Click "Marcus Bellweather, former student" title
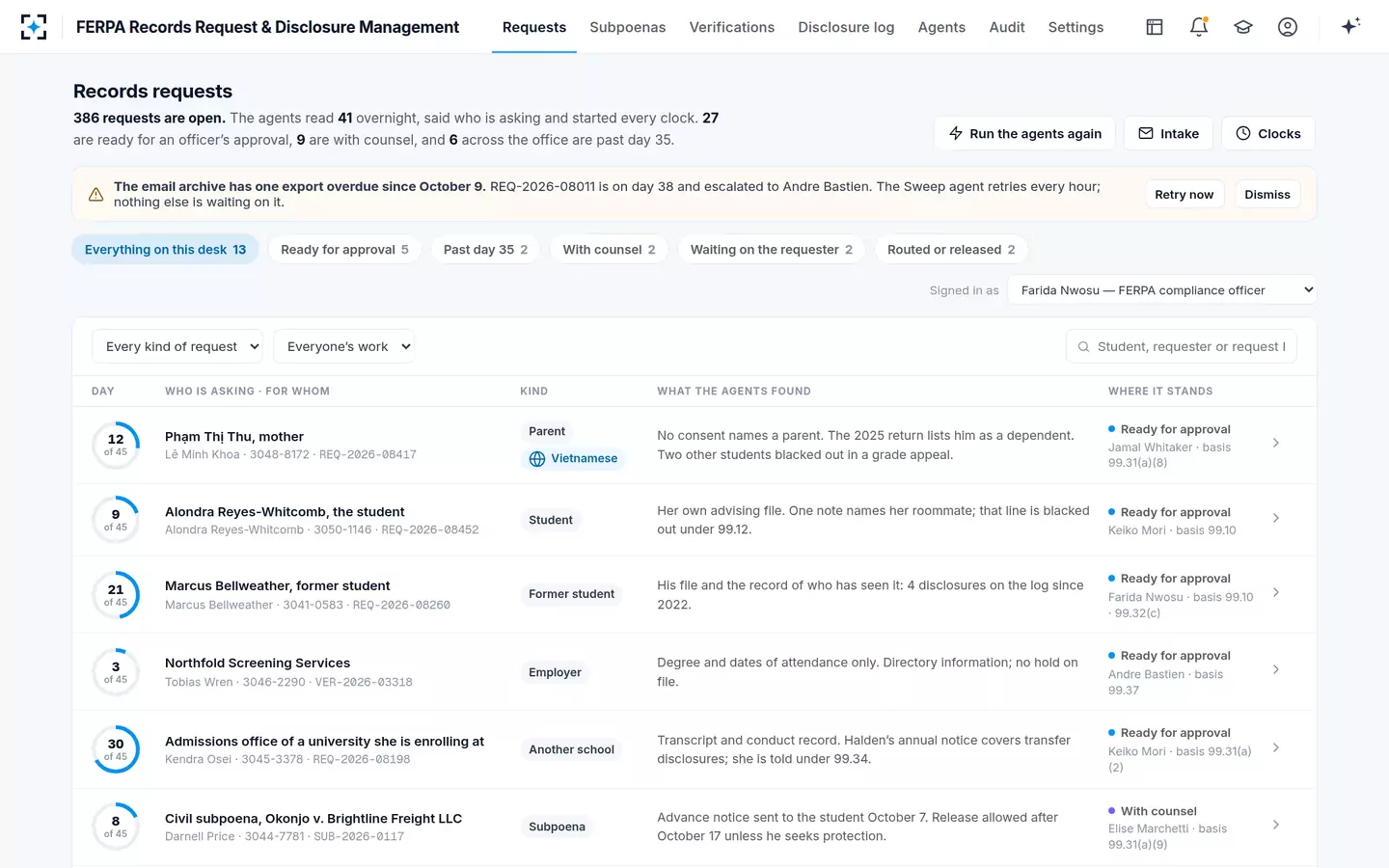 coord(278,585)
